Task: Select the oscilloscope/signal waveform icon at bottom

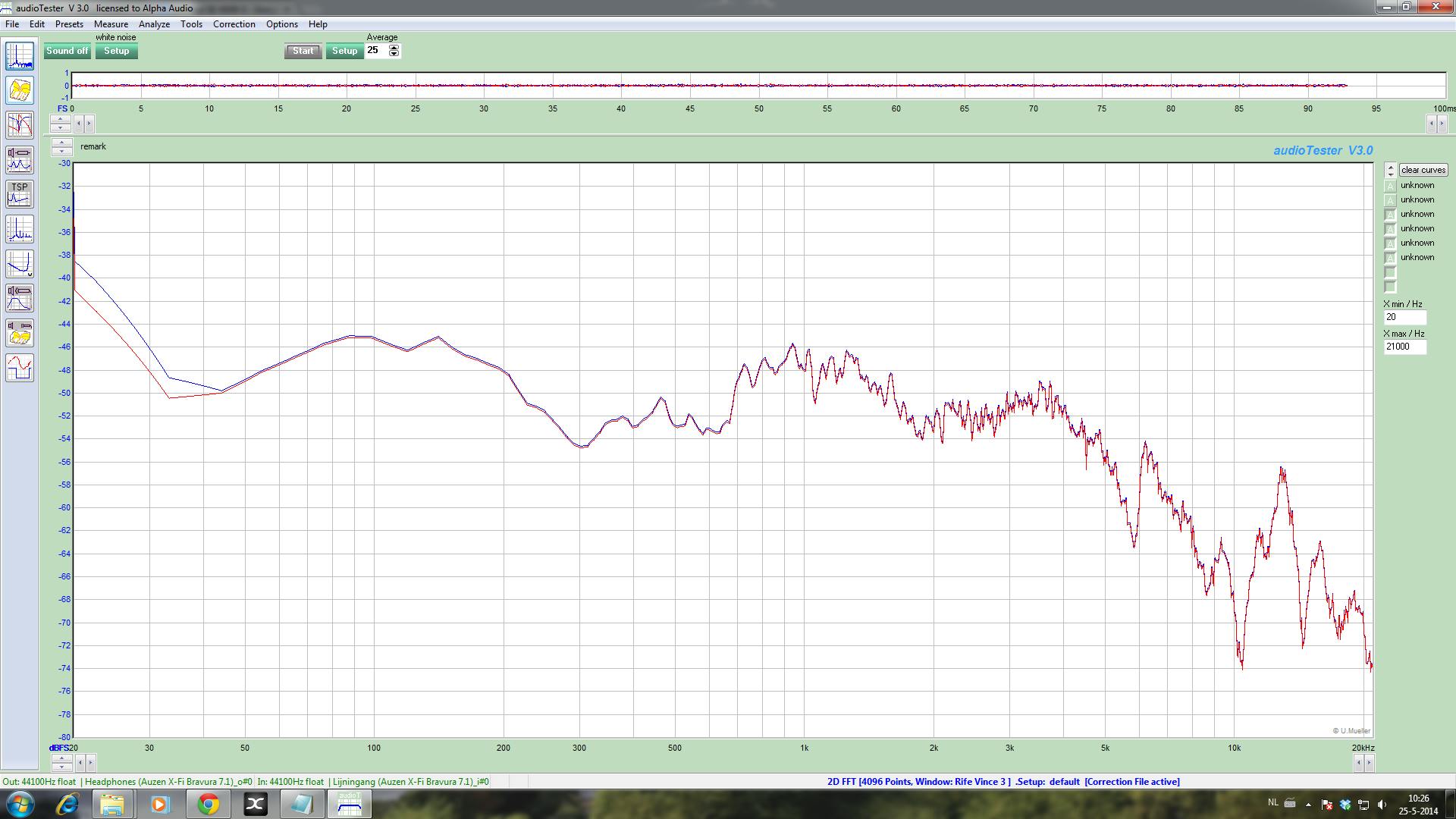Action: click(x=20, y=368)
